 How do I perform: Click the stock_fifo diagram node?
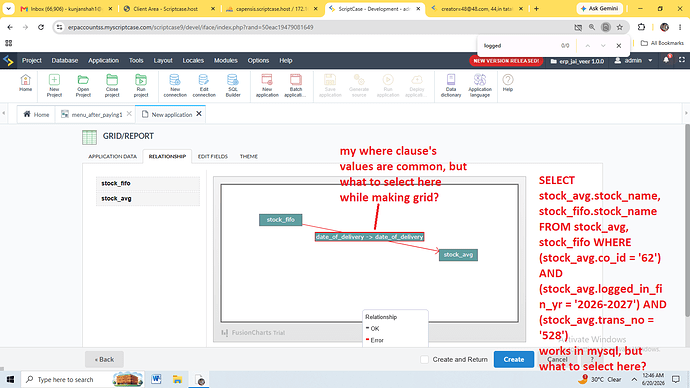click(x=281, y=220)
